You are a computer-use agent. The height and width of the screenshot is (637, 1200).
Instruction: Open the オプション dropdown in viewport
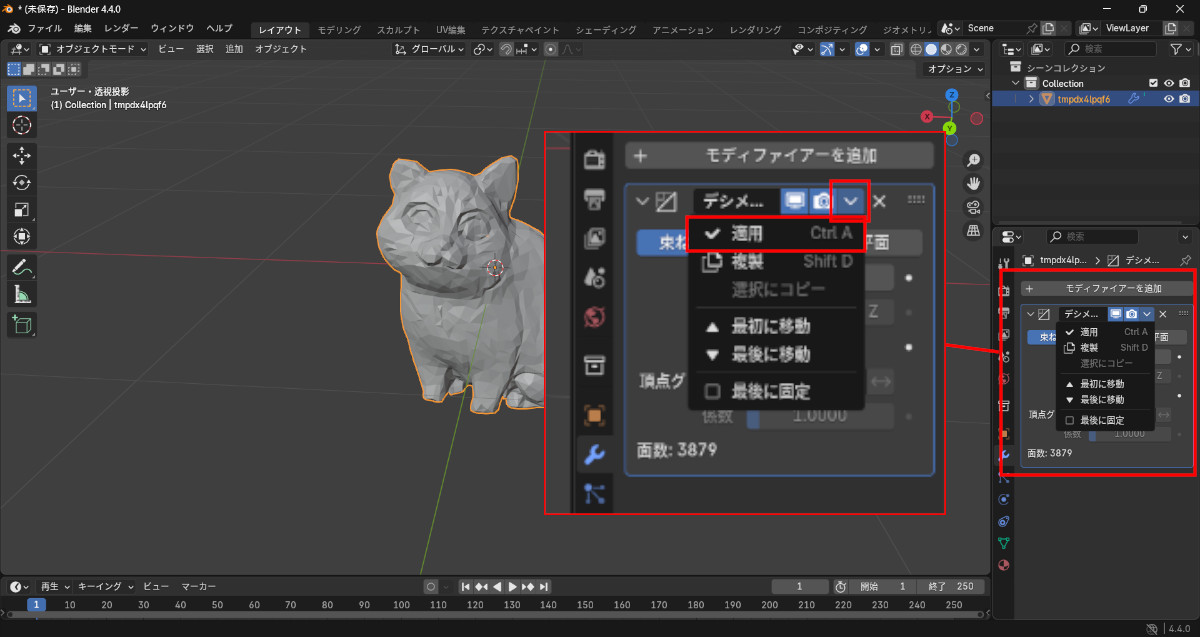coord(952,69)
